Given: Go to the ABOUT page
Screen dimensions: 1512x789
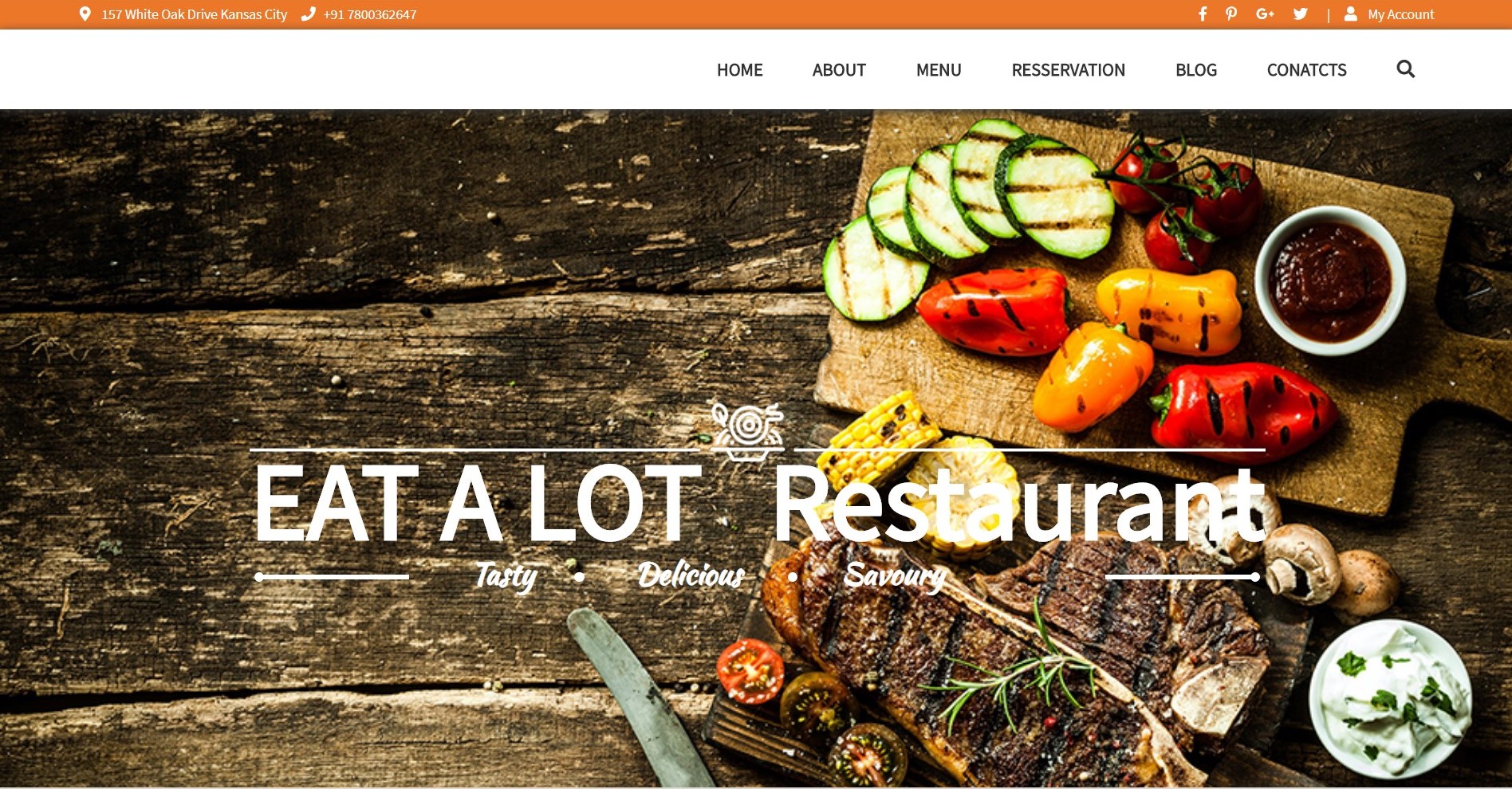Looking at the screenshot, I should 839,70.
